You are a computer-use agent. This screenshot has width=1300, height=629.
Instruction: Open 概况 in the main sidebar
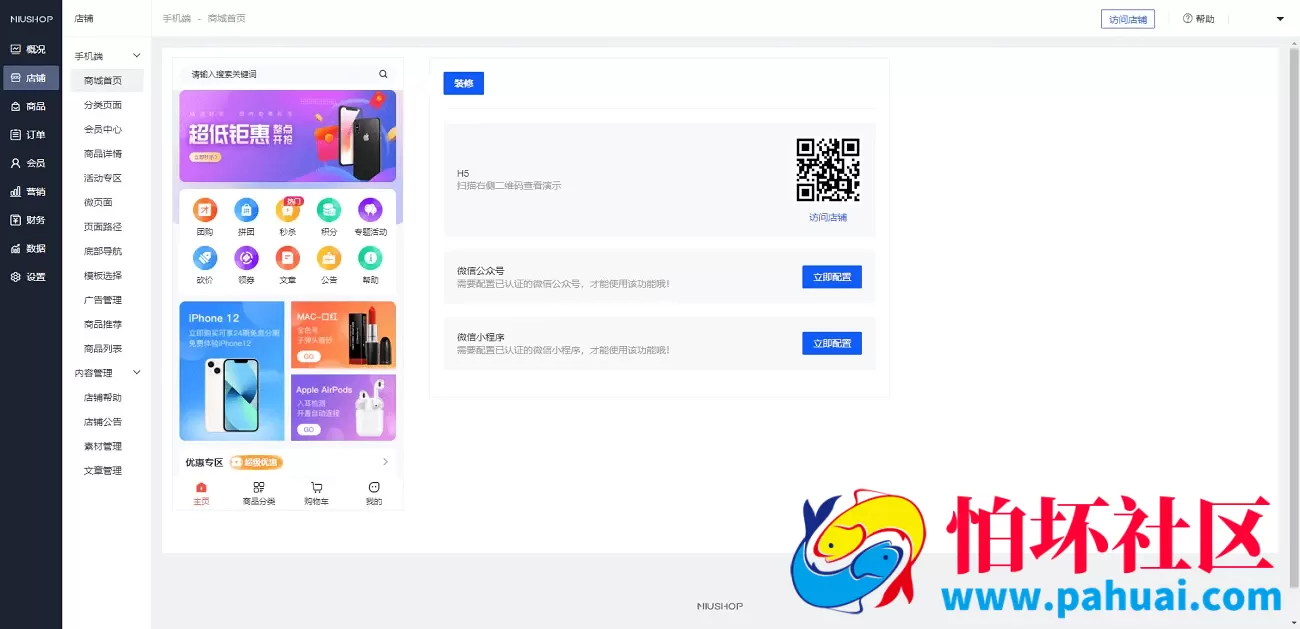click(30, 49)
